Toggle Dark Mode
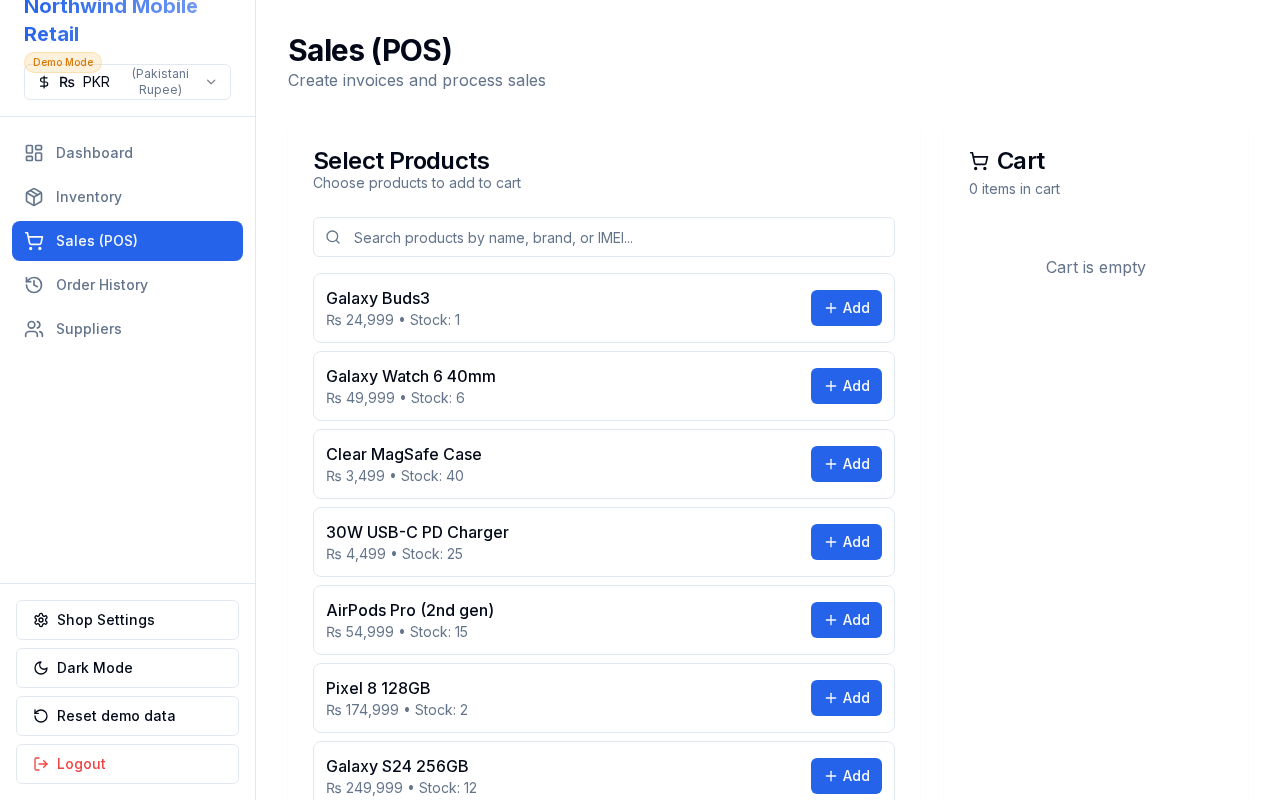This screenshot has height=800, width=1280. point(127,668)
